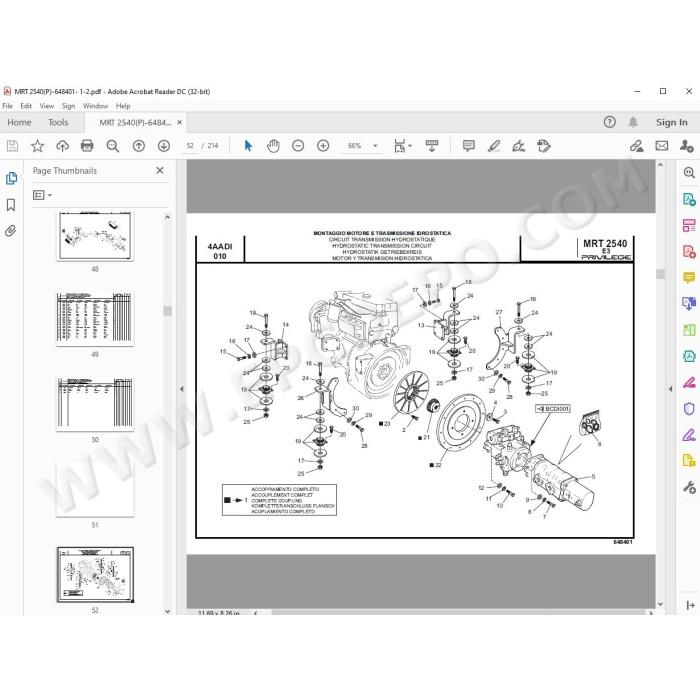Open thumbnail options dropdown
This screenshot has width=700, height=700.
(42, 195)
